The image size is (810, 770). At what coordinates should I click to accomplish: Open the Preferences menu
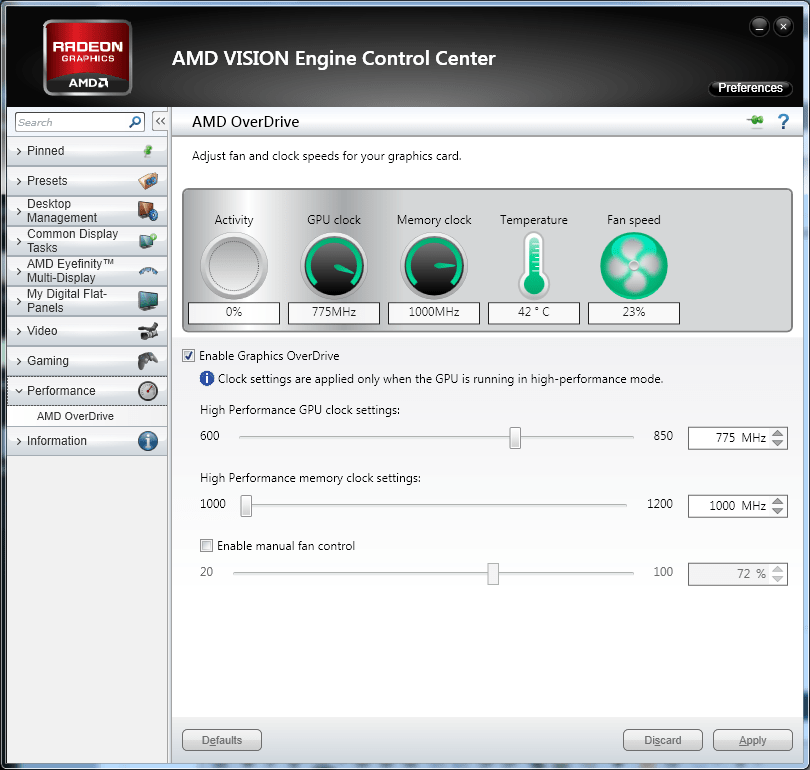click(750, 88)
